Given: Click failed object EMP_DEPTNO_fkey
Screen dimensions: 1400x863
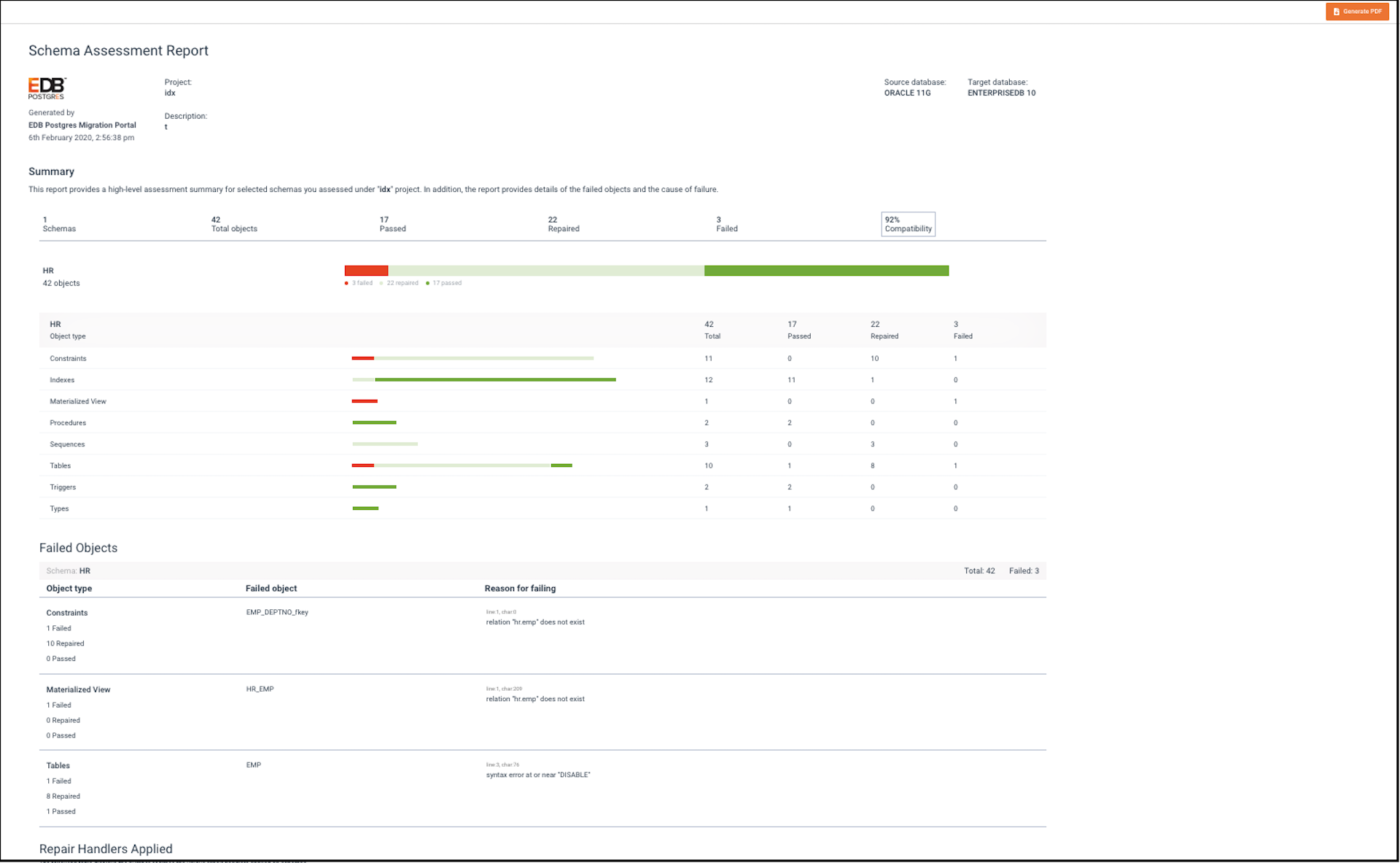Looking at the screenshot, I should [x=277, y=613].
